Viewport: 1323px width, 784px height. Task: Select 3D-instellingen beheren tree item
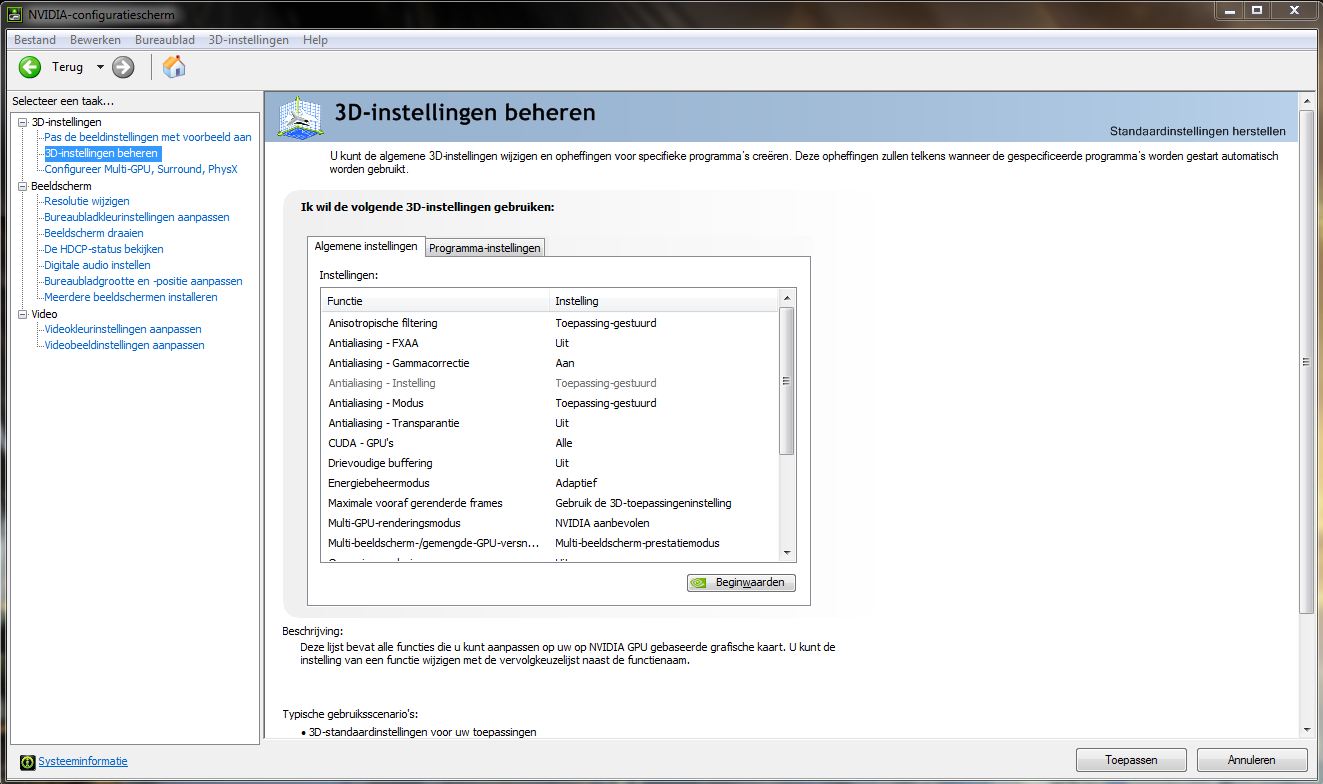[101, 153]
